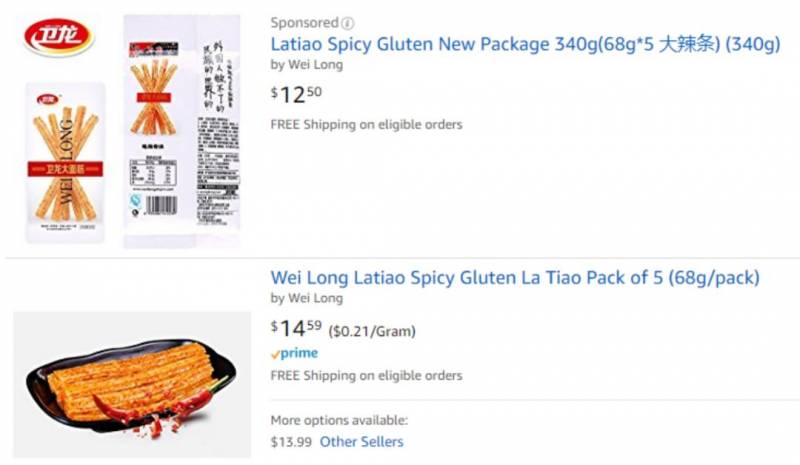800x465 pixels.
Task: Click the "More options available:" text
Action: [x=339, y=421]
